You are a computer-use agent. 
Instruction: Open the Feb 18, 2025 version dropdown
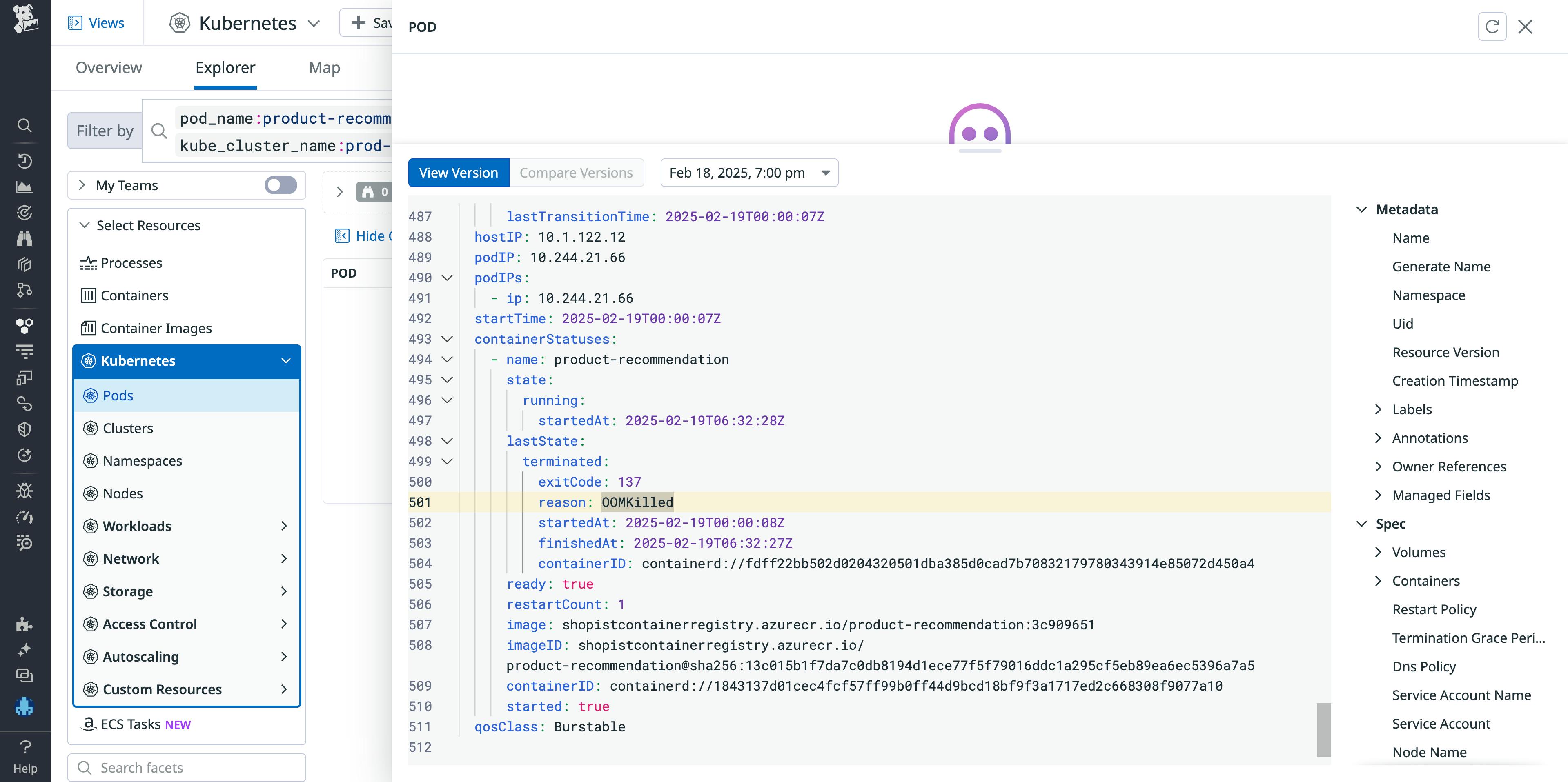(x=749, y=172)
